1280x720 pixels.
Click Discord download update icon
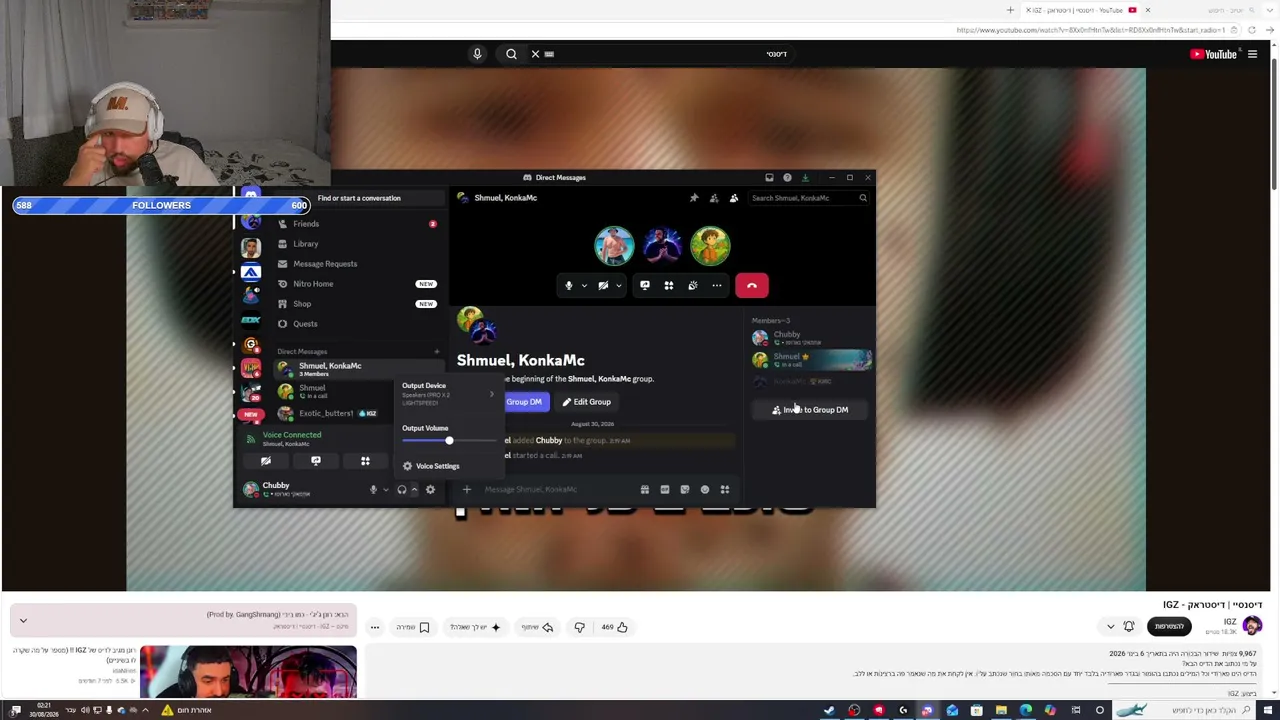click(805, 178)
